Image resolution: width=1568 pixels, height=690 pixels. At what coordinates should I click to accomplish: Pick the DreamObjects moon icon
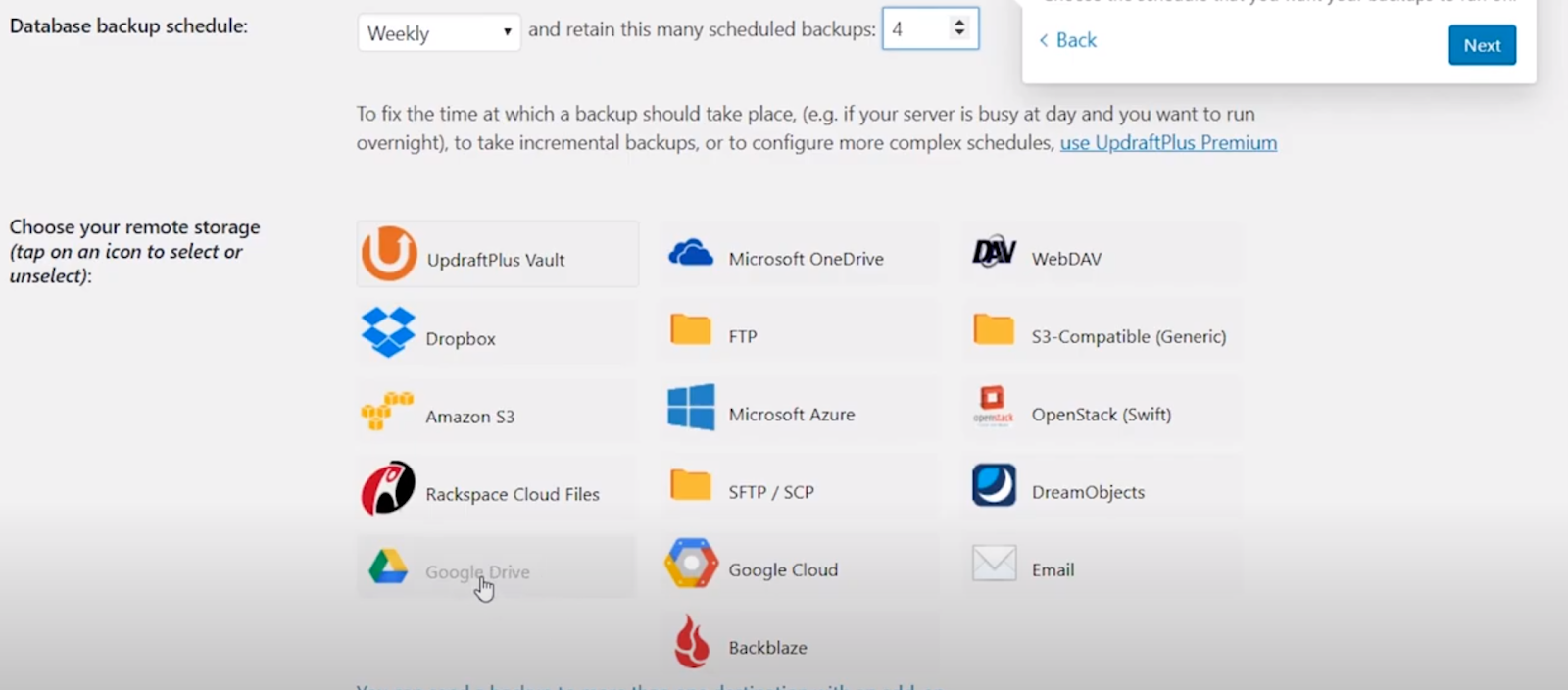994,485
